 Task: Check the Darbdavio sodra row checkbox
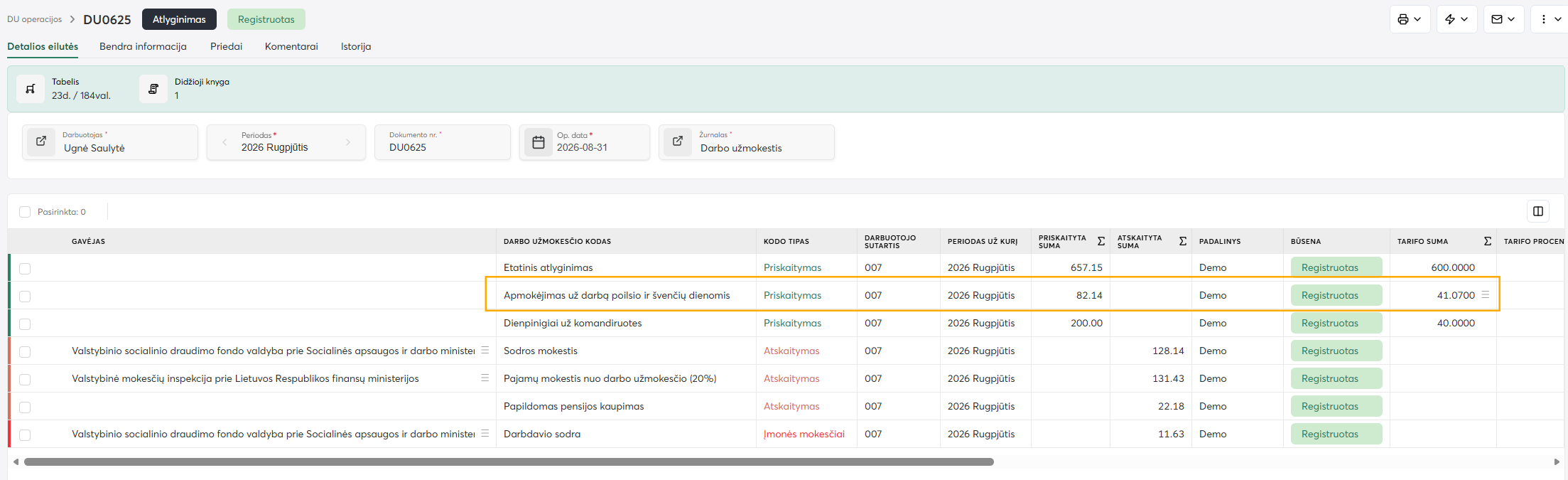pos(25,434)
